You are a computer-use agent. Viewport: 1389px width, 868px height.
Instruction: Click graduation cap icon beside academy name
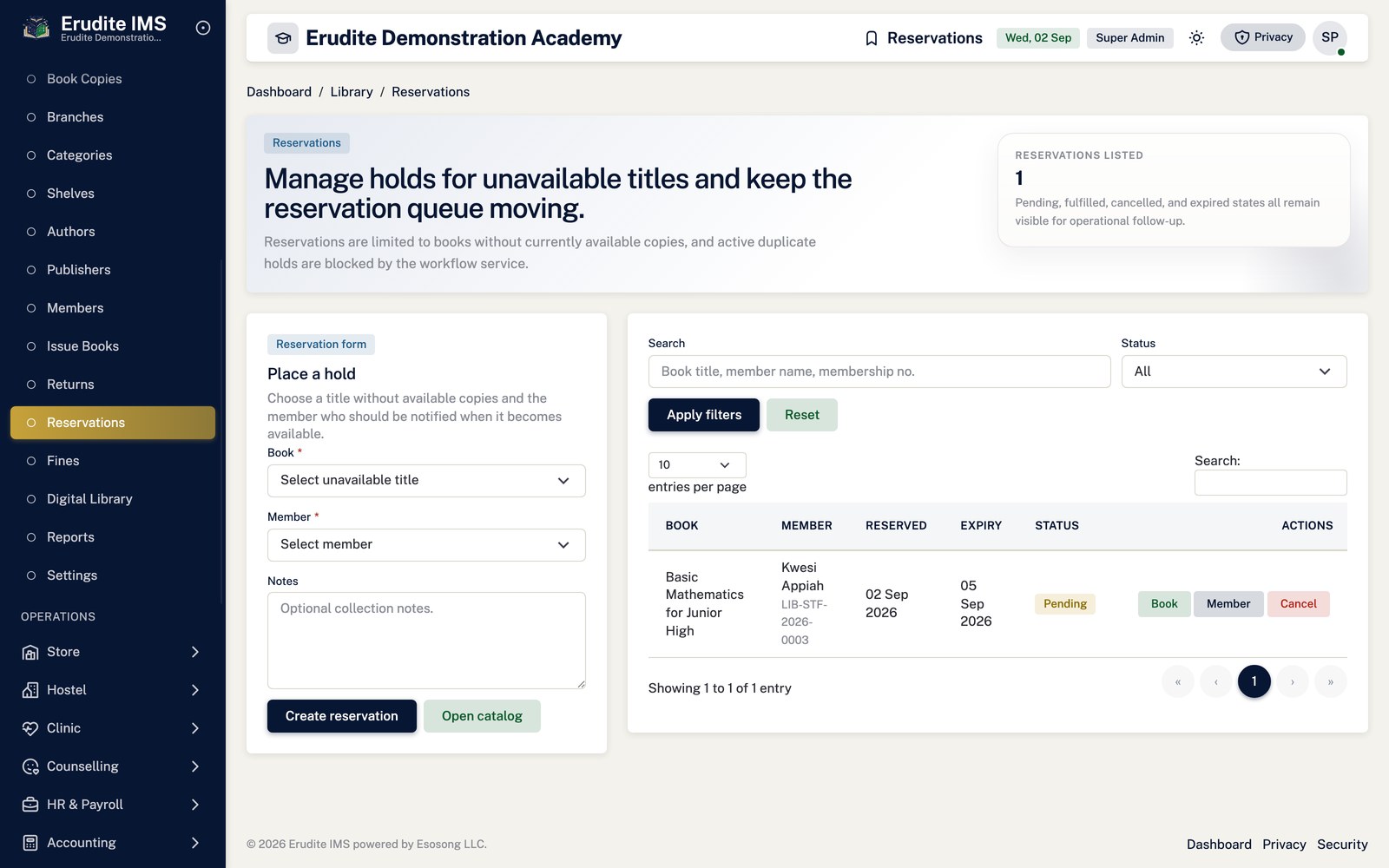283,38
